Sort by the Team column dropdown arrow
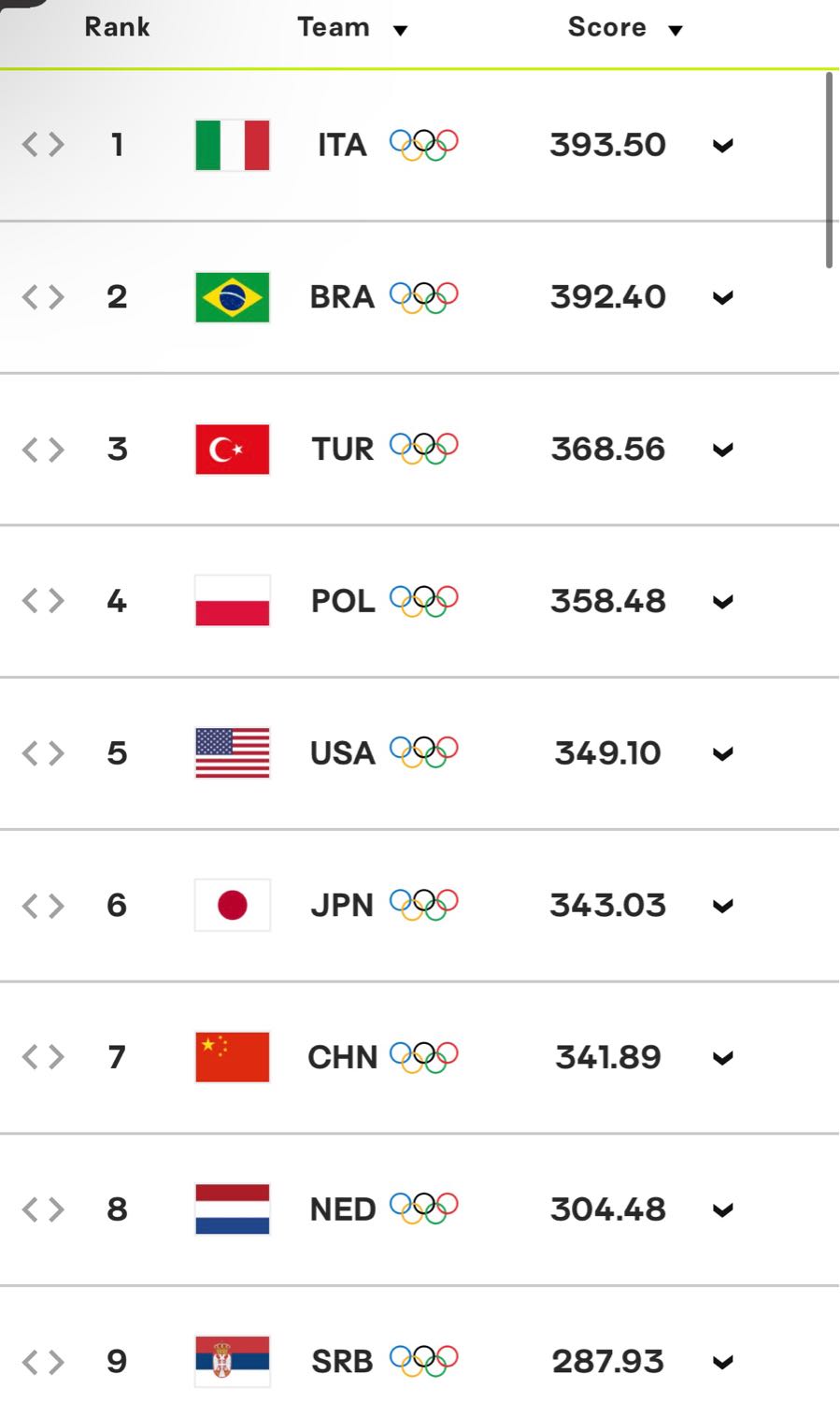Viewport: 840px width, 1402px height. [x=401, y=31]
